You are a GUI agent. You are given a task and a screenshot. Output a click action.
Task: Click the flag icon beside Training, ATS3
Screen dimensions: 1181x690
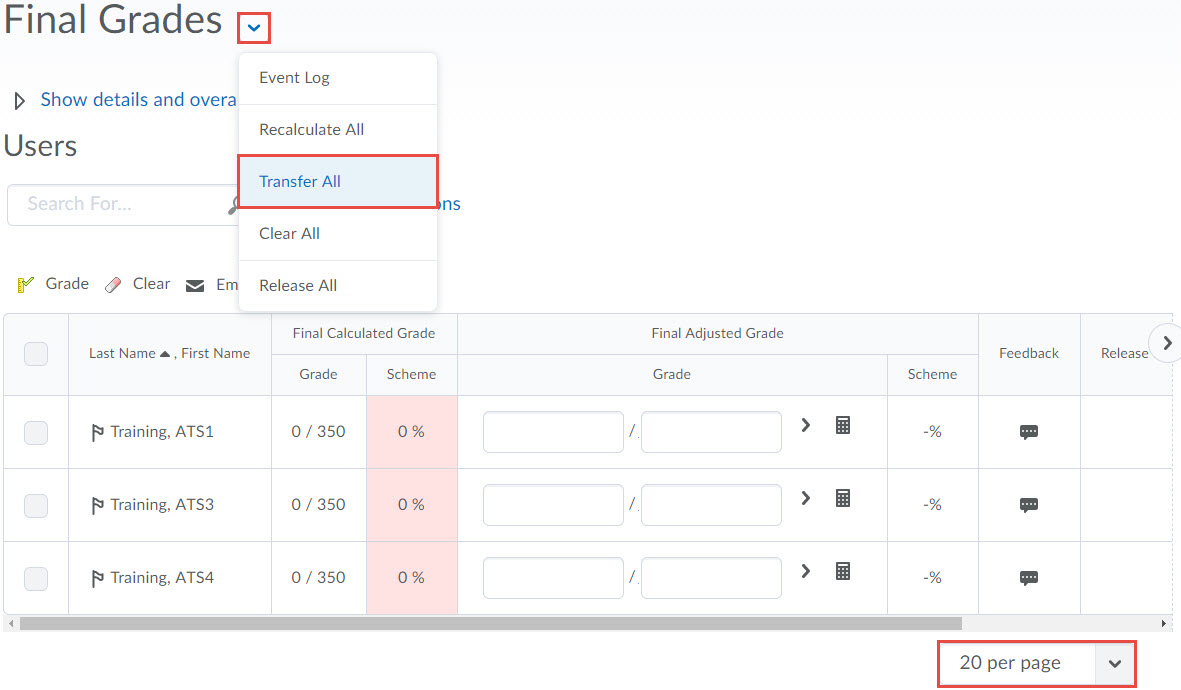point(97,506)
